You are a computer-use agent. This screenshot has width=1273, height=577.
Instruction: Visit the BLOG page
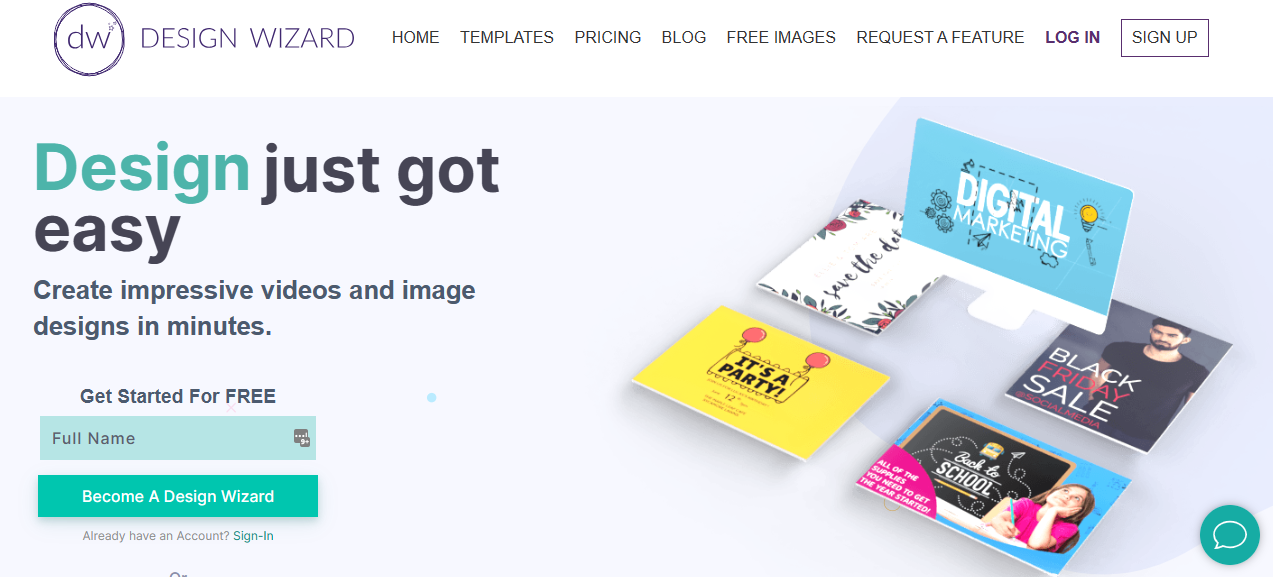(684, 37)
